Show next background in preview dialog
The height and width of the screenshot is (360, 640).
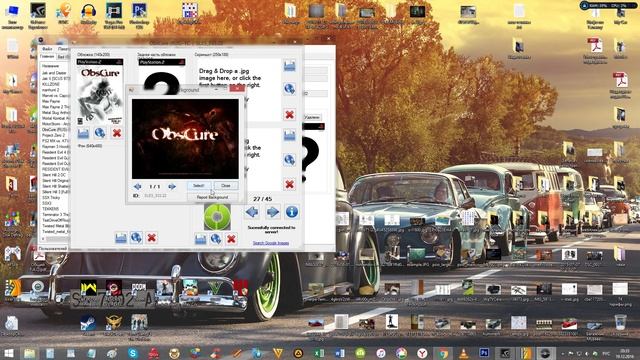click(172, 187)
